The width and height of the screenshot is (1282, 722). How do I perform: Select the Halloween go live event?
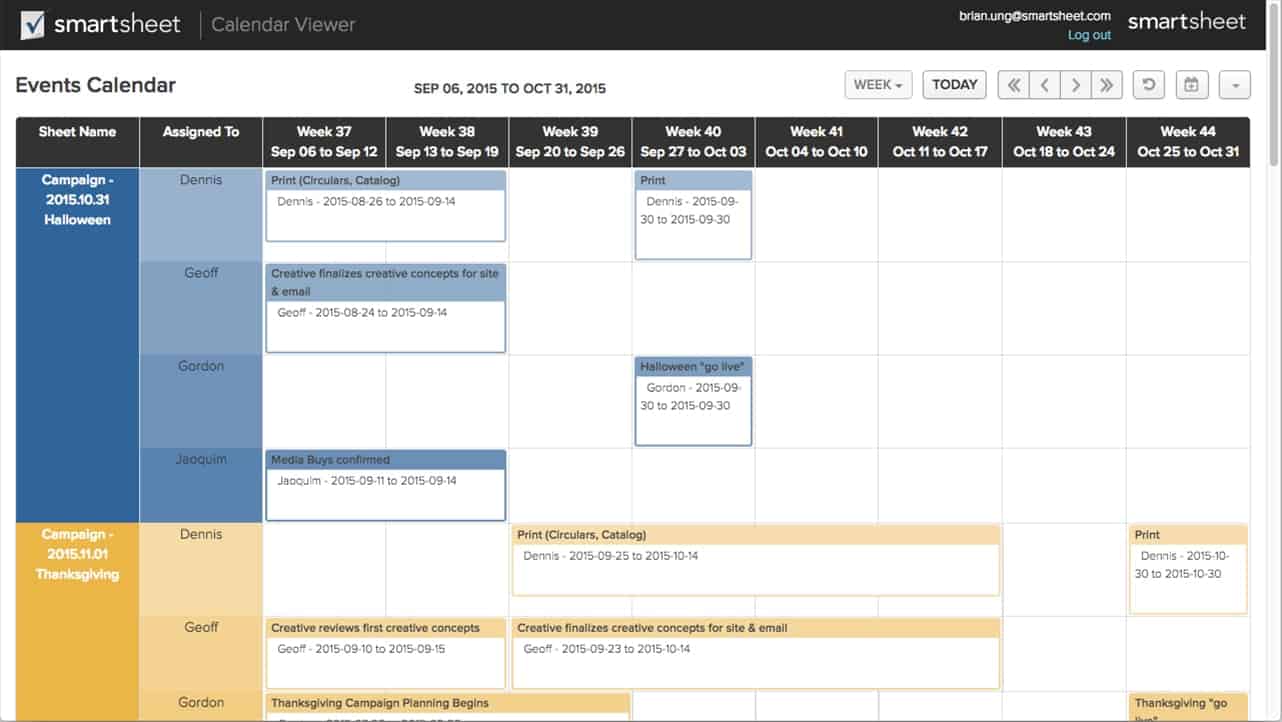click(x=693, y=400)
